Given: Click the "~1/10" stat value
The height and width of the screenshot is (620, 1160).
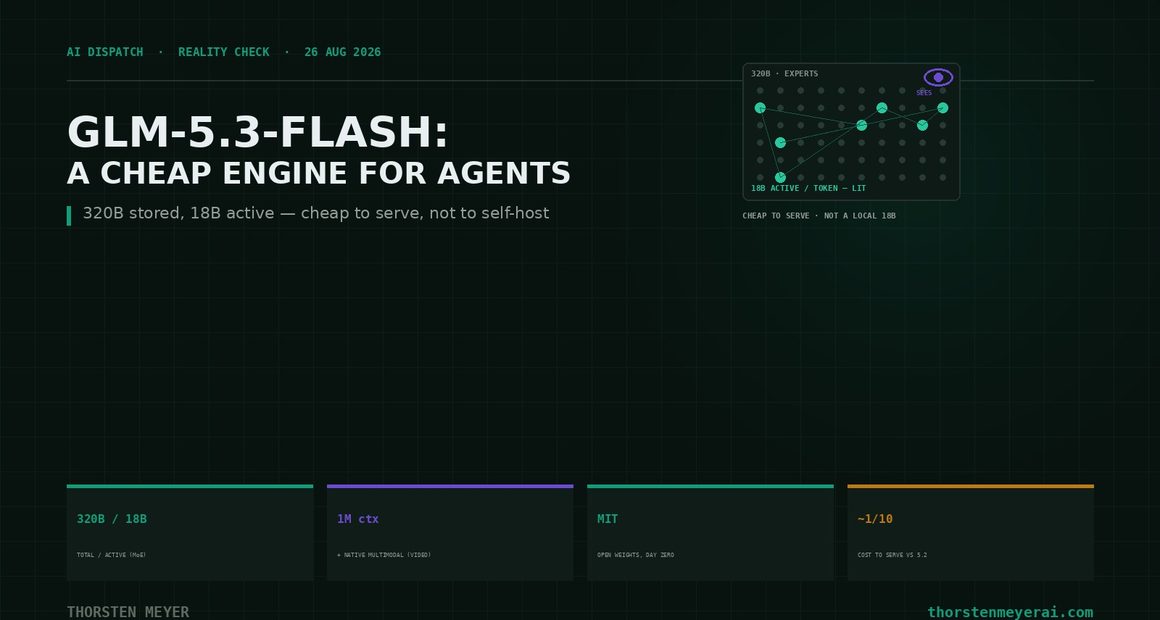Looking at the screenshot, I should click(875, 519).
